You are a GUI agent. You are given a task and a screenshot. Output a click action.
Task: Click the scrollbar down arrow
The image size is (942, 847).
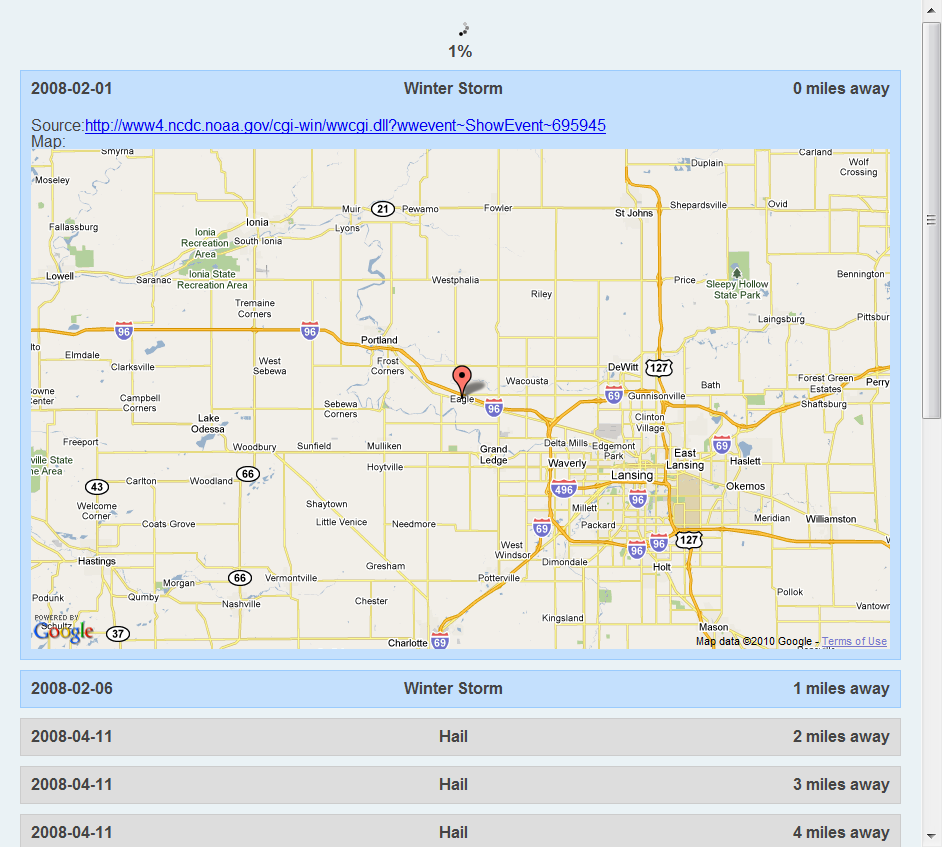click(931, 837)
